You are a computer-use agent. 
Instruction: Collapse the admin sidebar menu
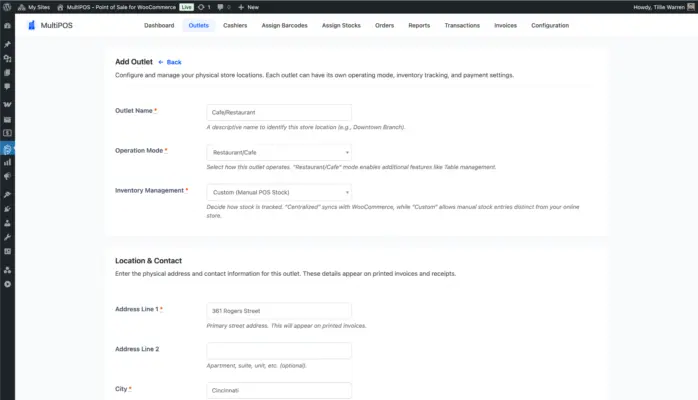[x=7, y=284]
